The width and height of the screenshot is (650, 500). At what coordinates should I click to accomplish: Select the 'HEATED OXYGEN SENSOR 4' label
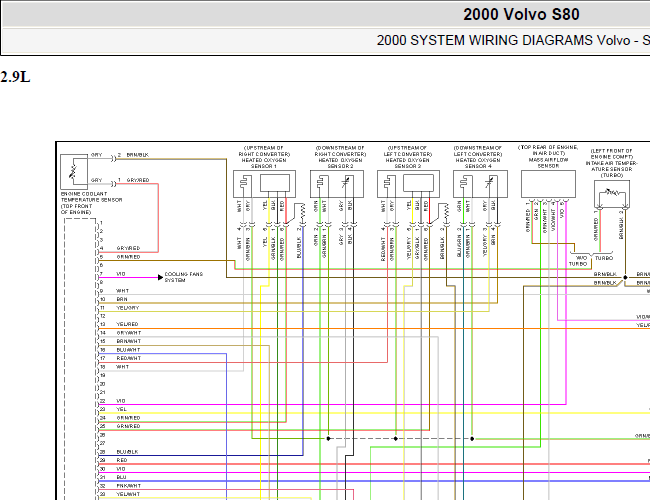478,163
